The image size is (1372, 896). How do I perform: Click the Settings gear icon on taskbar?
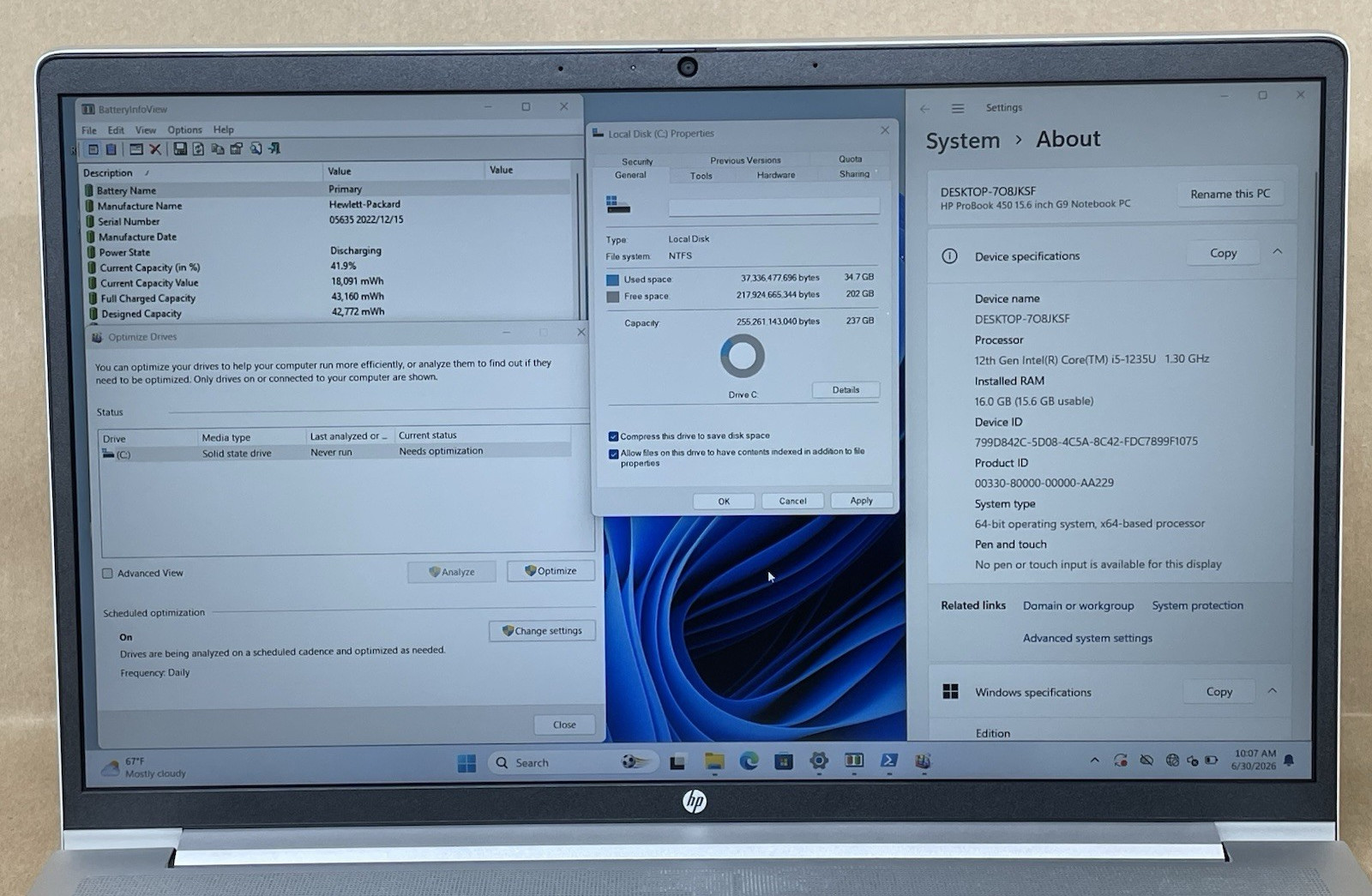click(819, 761)
